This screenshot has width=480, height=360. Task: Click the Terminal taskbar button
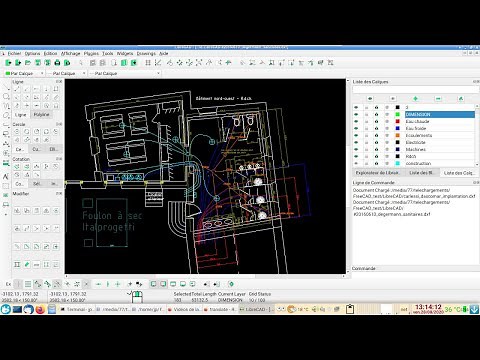point(77,309)
